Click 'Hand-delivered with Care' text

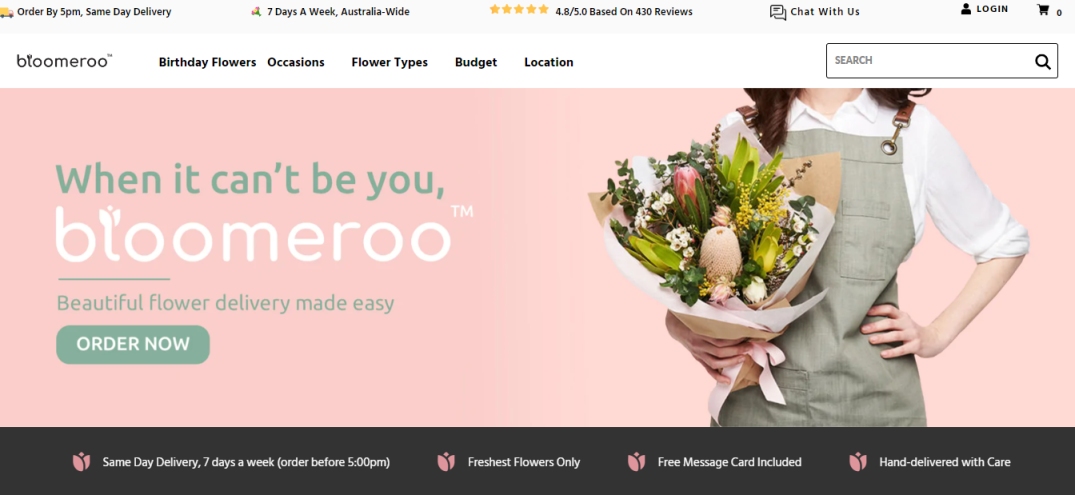tap(945, 462)
